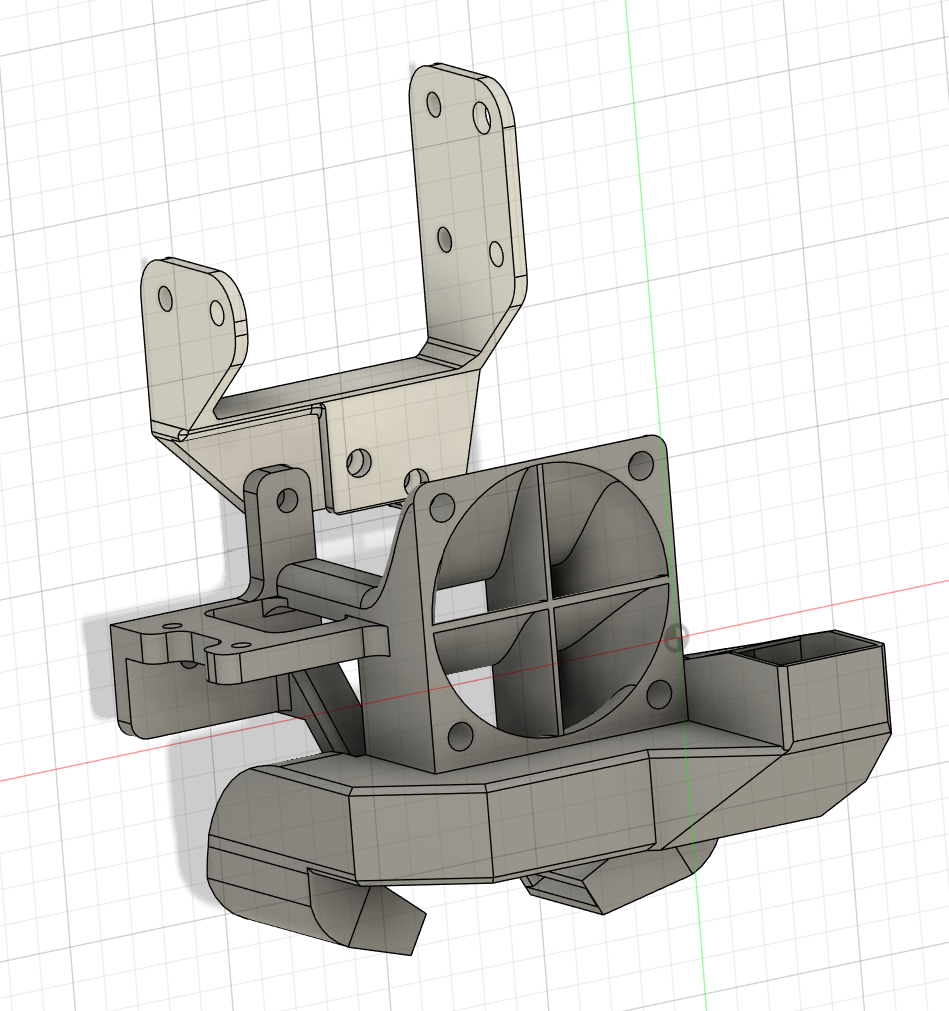Pick the top-left screw hole of the fan frame
The height and width of the screenshot is (1011, 949).
pos(442,507)
